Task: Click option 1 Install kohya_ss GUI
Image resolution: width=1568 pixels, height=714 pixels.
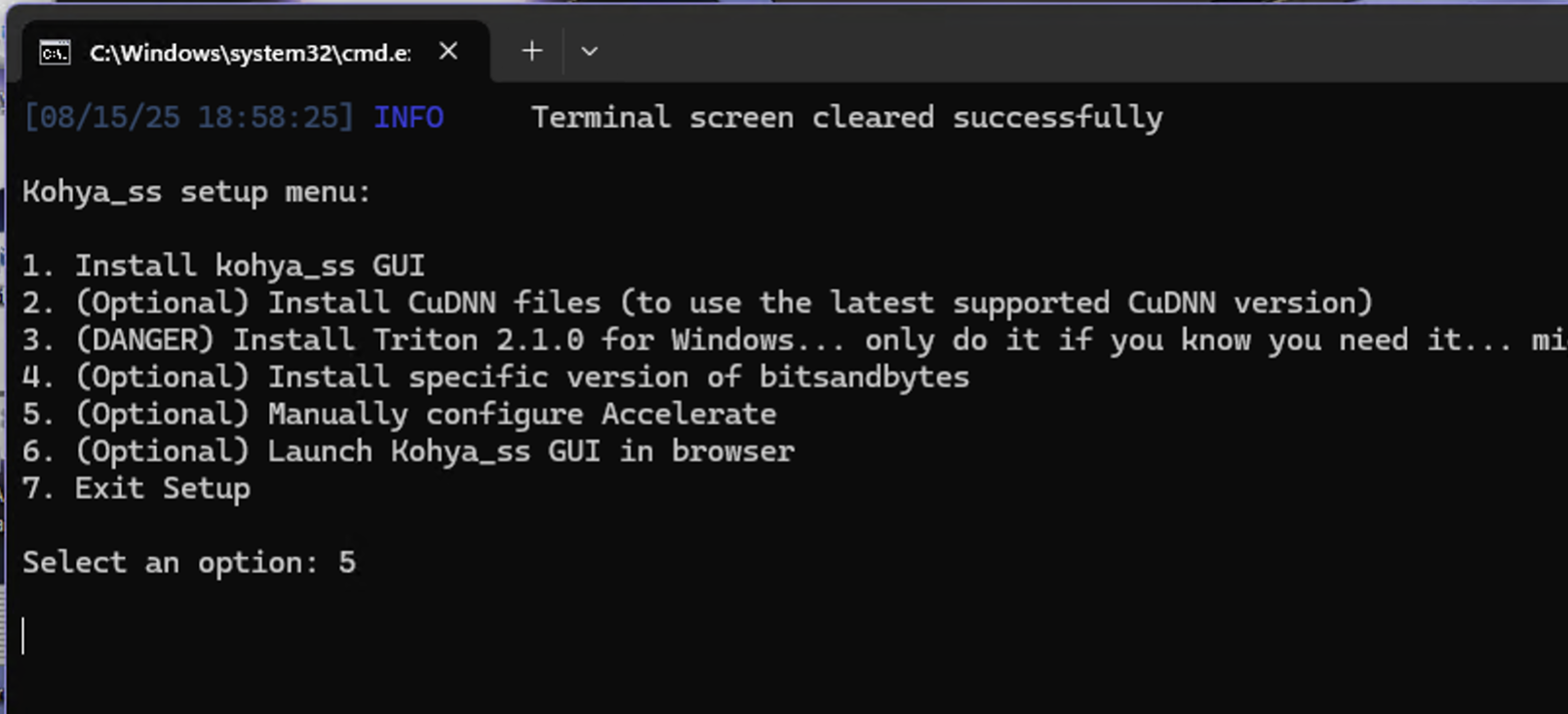Action: tap(224, 266)
